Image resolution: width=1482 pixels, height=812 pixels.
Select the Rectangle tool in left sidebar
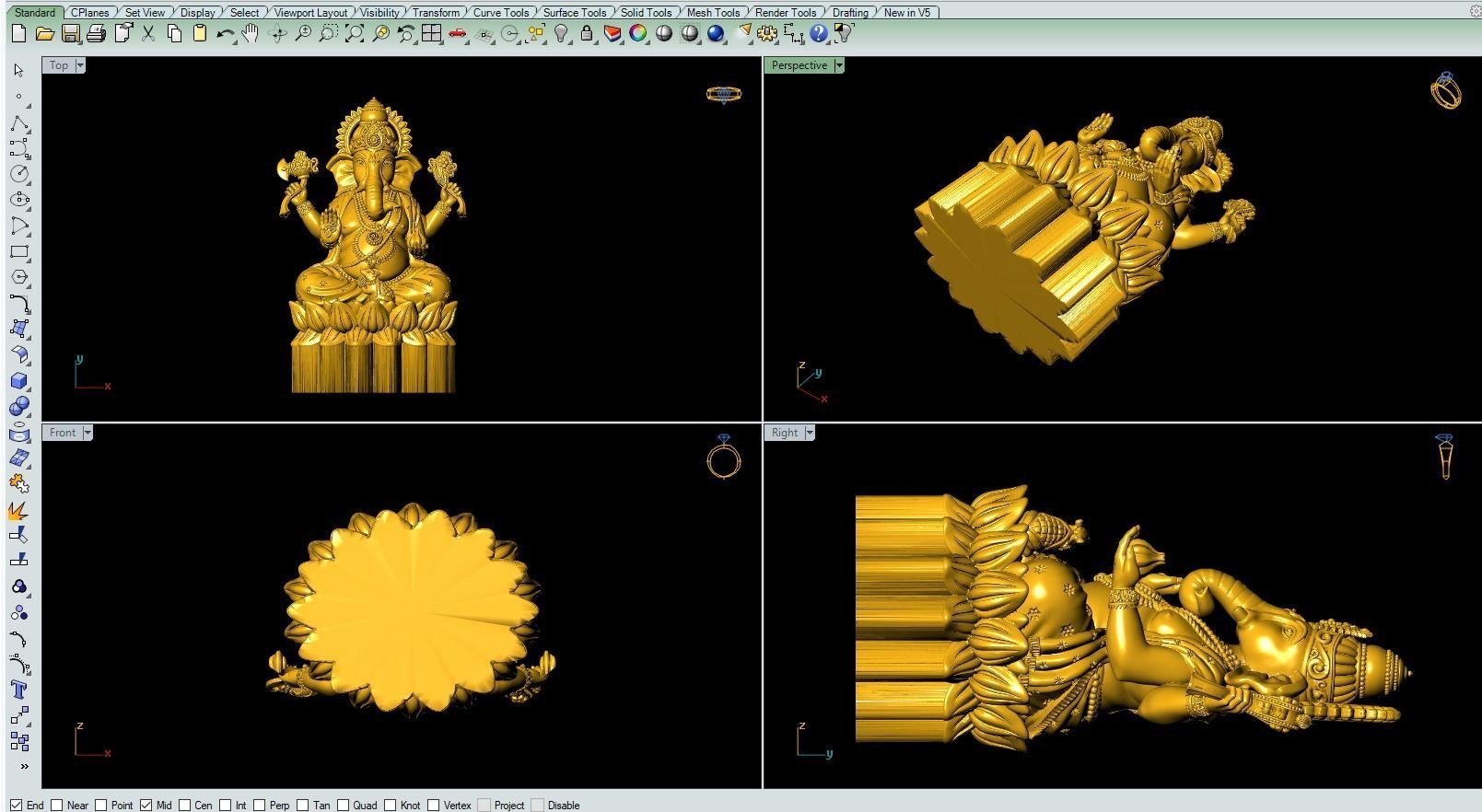point(19,251)
